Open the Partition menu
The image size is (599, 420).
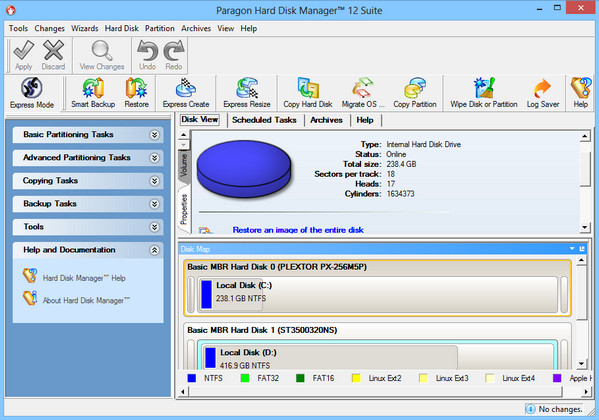(x=160, y=28)
